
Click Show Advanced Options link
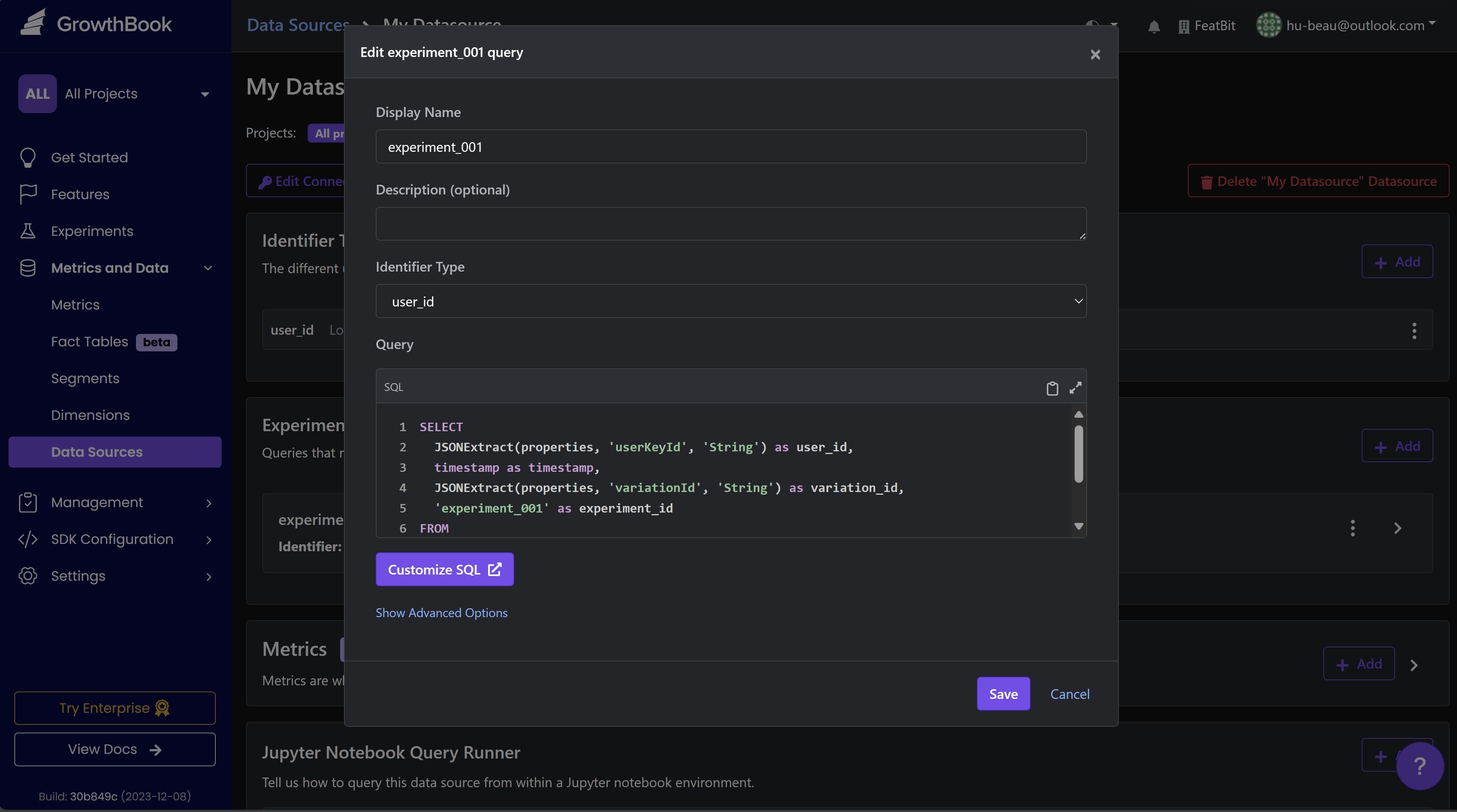[x=441, y=613]
